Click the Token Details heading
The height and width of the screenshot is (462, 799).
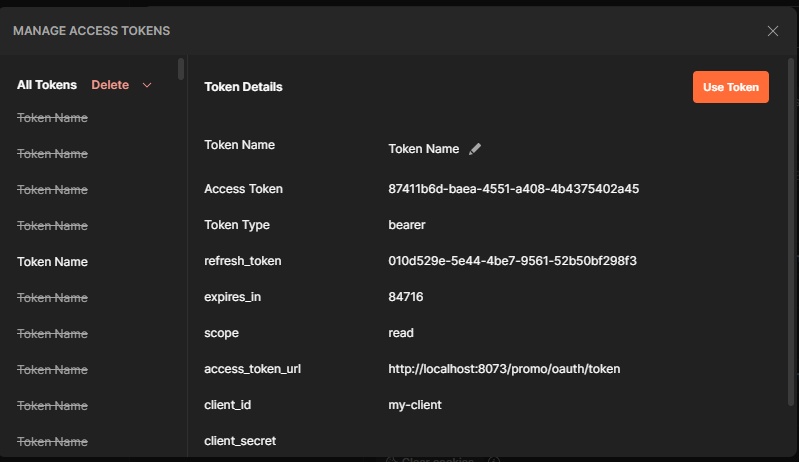click(243, 87)
